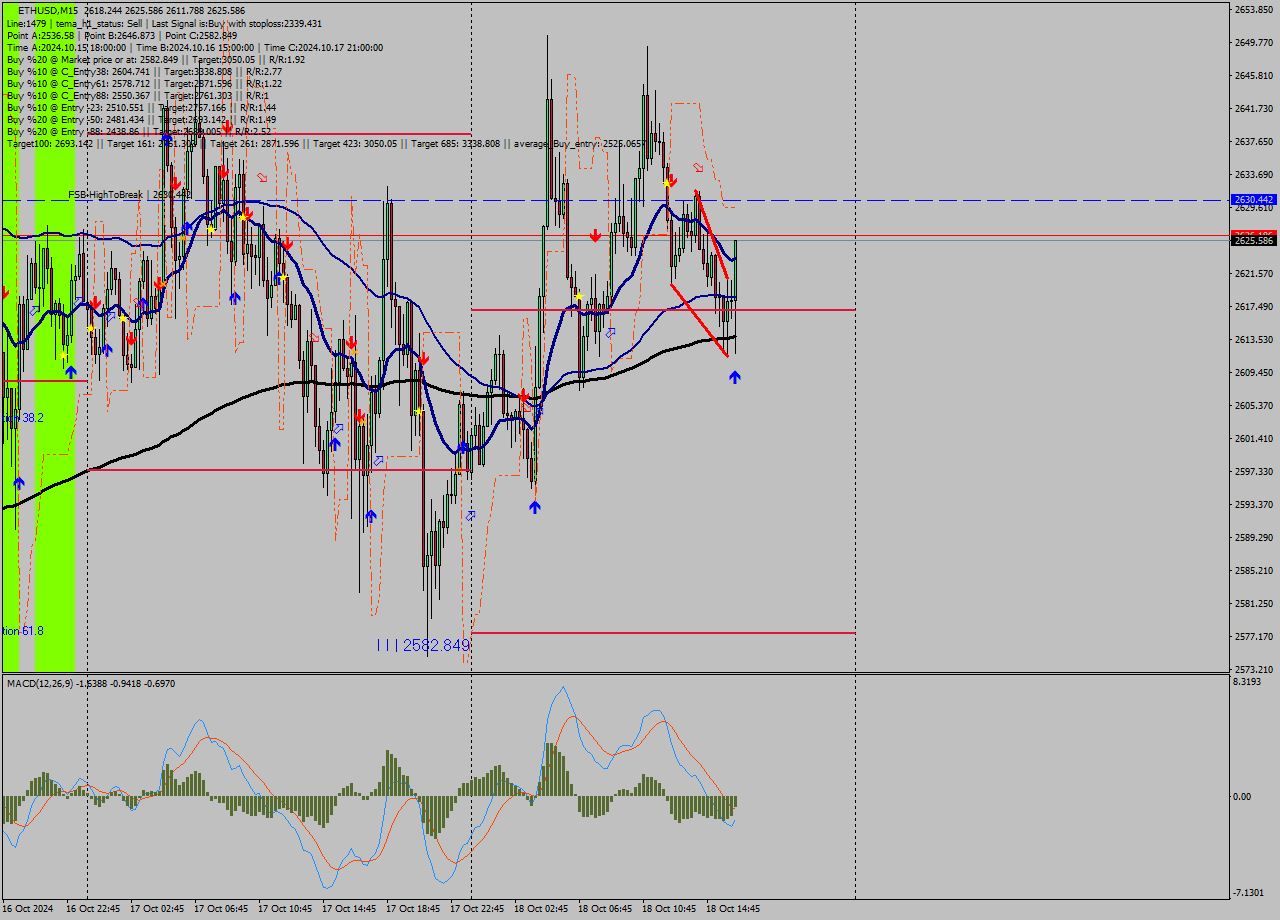
Task: Click the 2637.650 price axis label
Action: (x=1253, y=142)
